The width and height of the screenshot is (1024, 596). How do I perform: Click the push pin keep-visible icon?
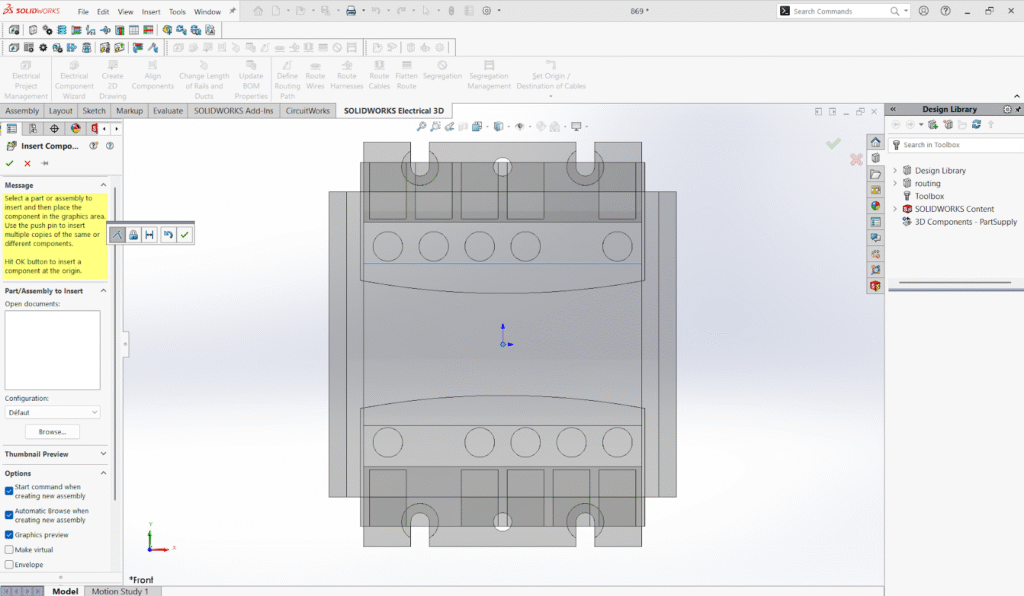coord(45,163)
